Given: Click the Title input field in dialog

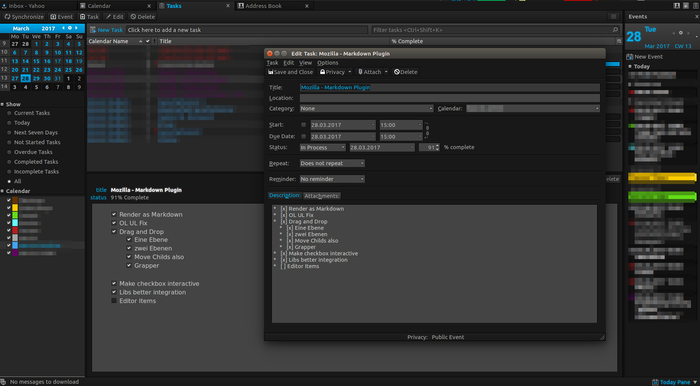Looking at the screenshot, I should tap(450, 87).
